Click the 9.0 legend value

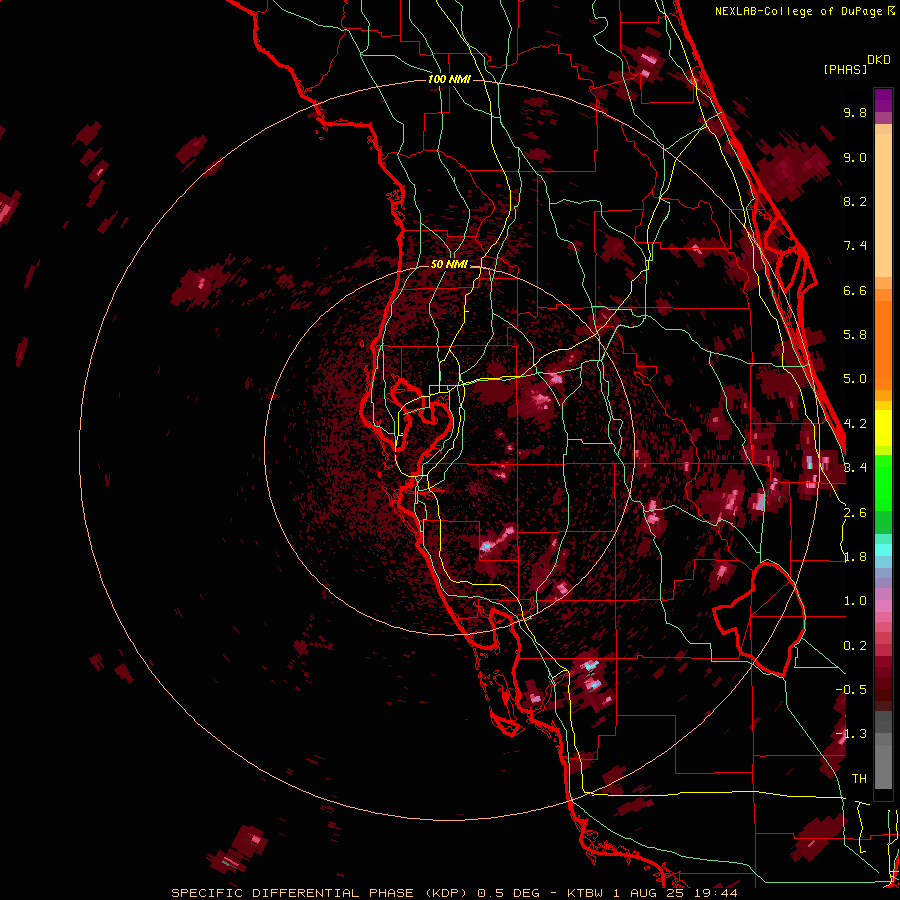point(855,157)
